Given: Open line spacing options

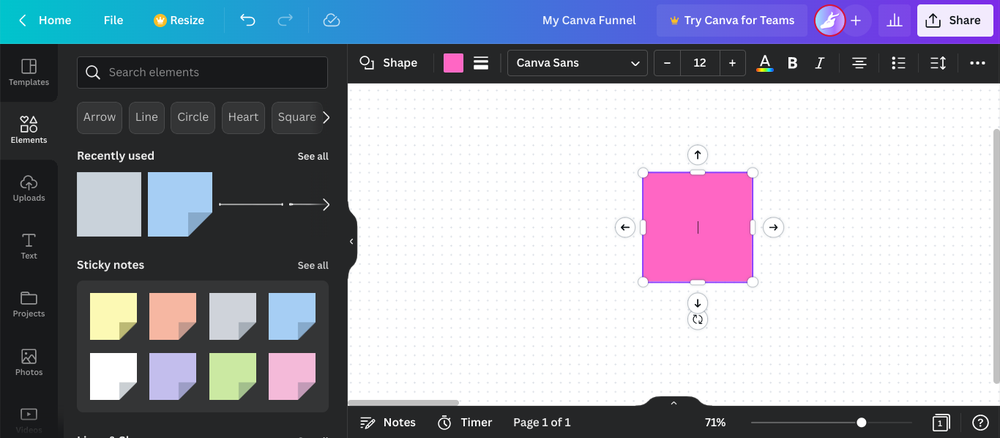Looking at the screenshot, I should pyautogui.click(x=938, y=63).
